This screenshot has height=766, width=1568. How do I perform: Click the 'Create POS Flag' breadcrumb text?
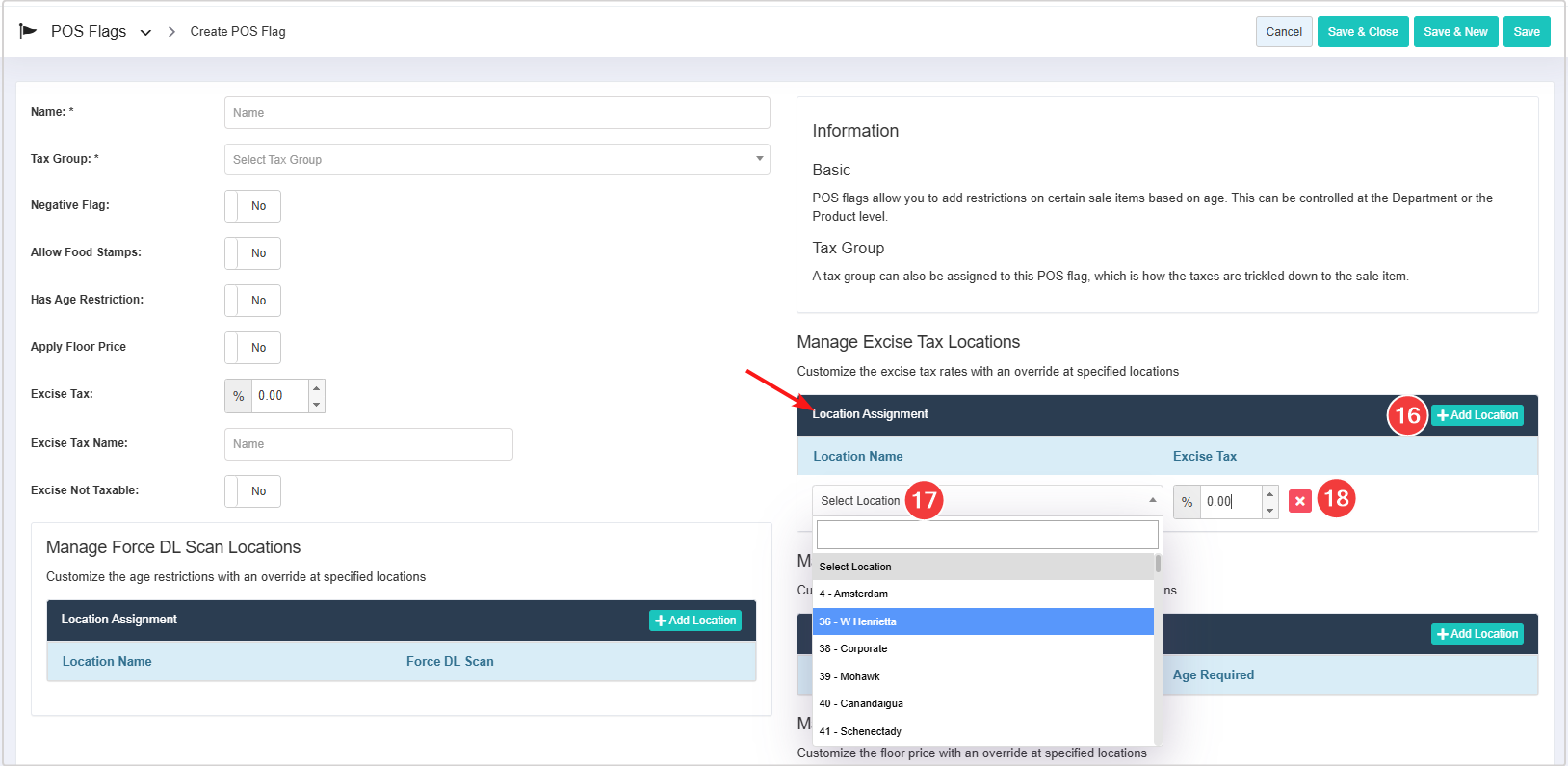238,32
